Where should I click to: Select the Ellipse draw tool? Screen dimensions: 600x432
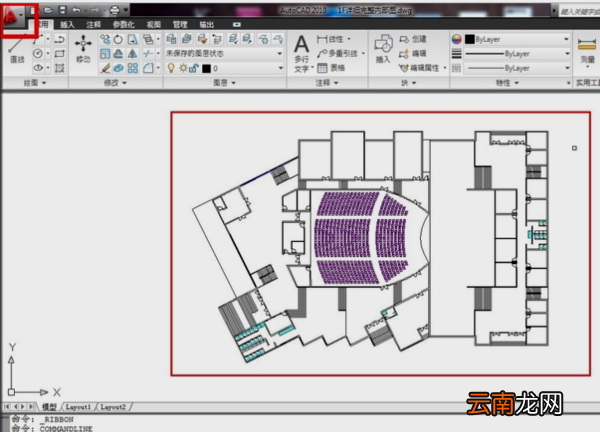coord(38,68)
